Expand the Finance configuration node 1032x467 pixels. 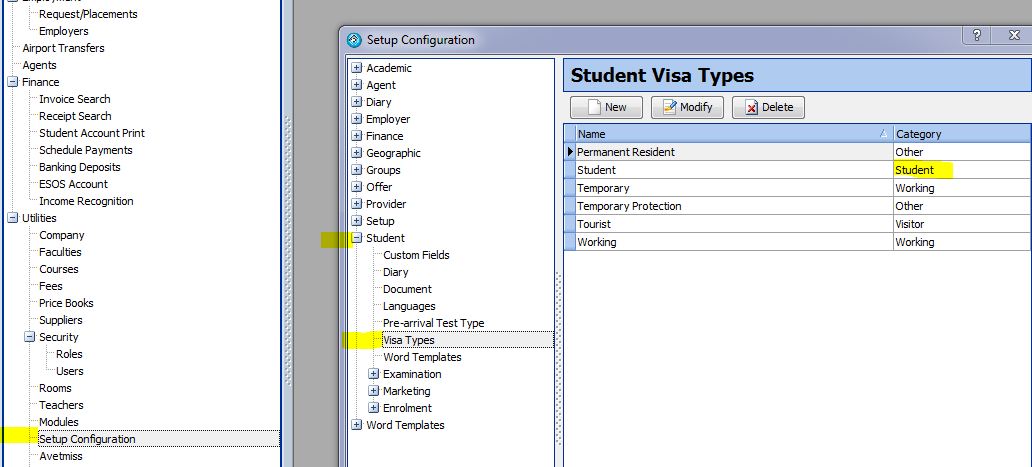click(357, 136)
